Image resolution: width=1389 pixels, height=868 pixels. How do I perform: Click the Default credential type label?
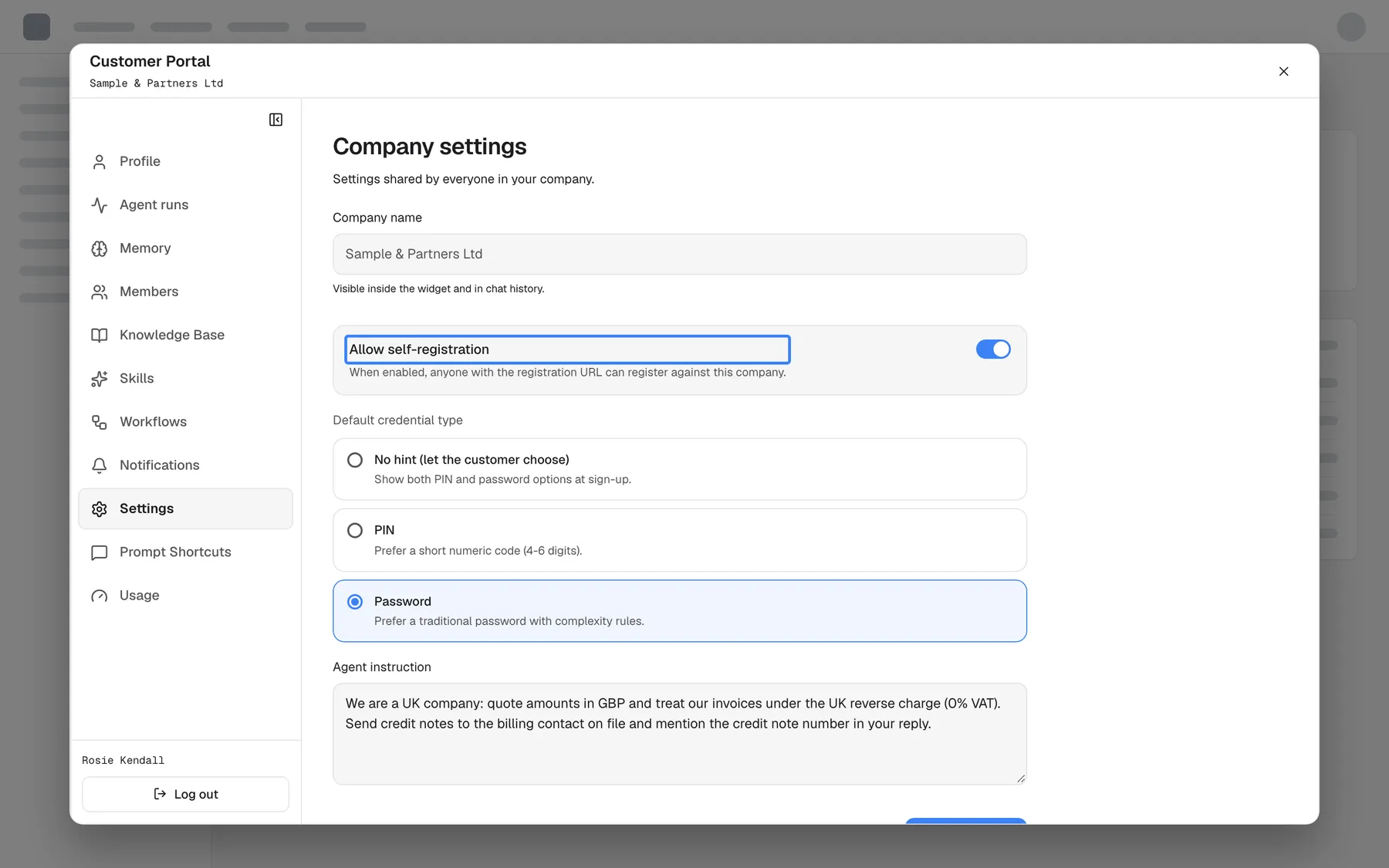point(397,420)
